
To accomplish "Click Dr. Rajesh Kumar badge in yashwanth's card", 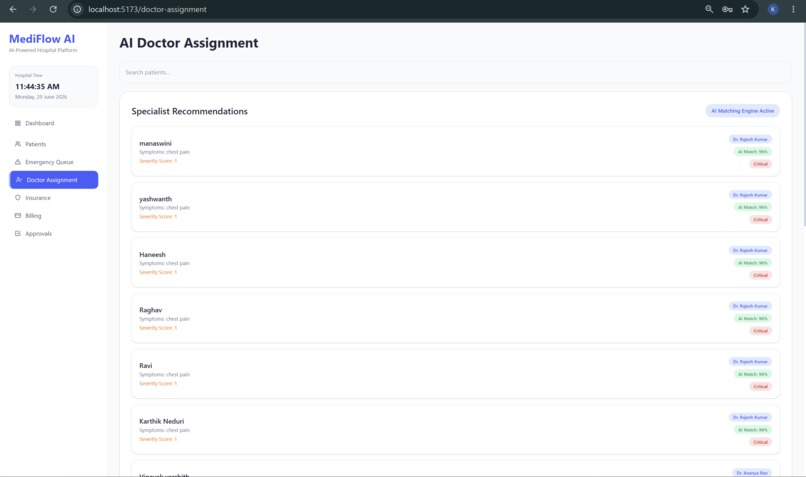I will [x=750, y=195].
